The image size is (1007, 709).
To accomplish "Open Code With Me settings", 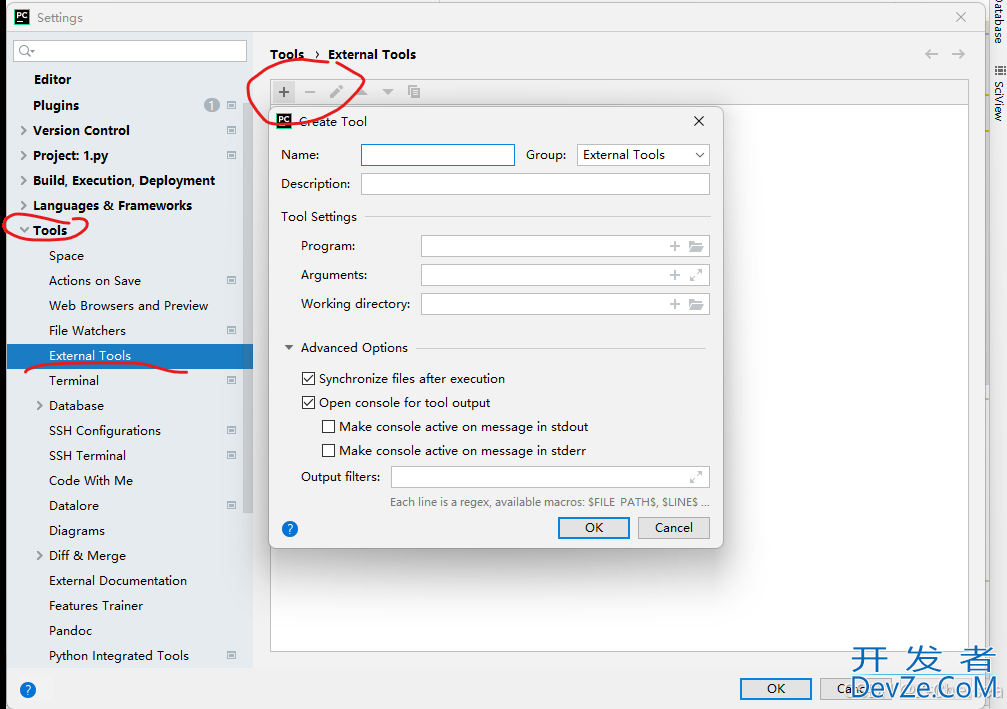I will click(x=91, y=480).
